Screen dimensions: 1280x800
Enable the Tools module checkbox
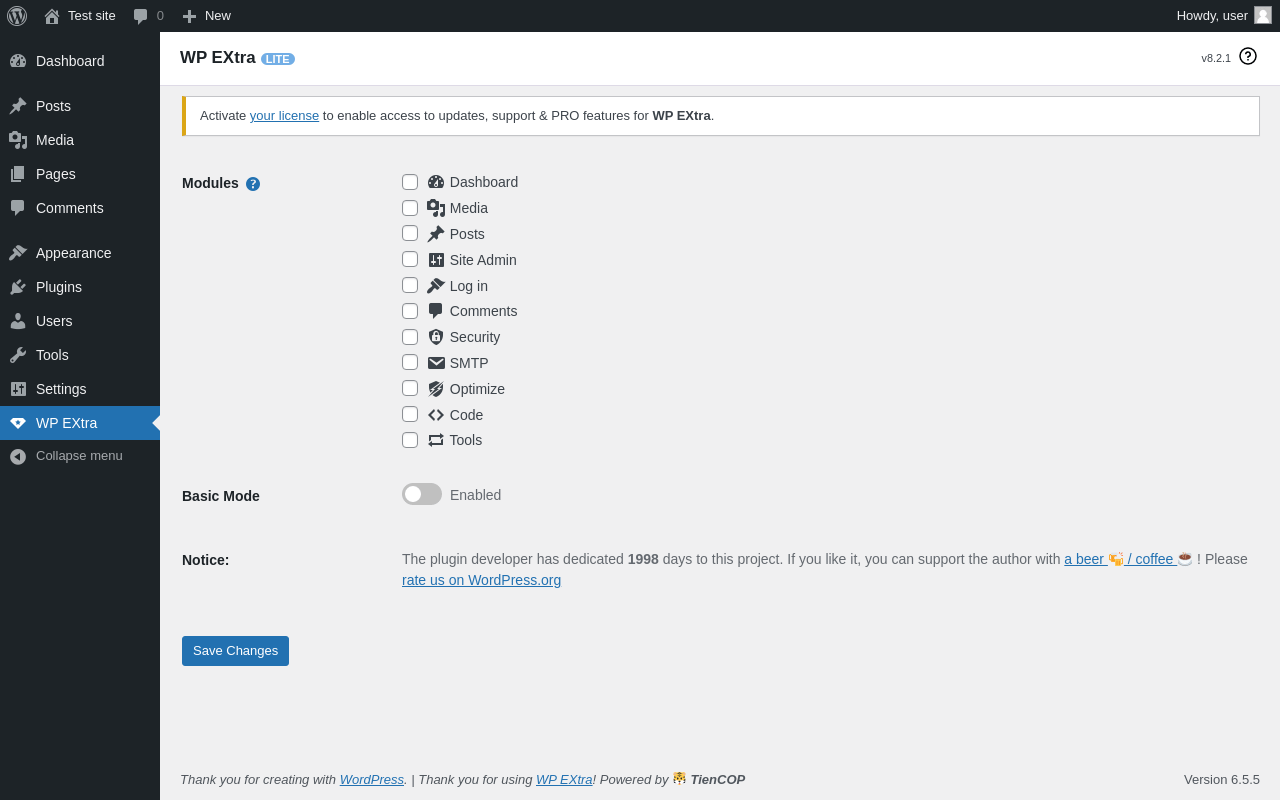pyautogui.click(x=410, y=440)
